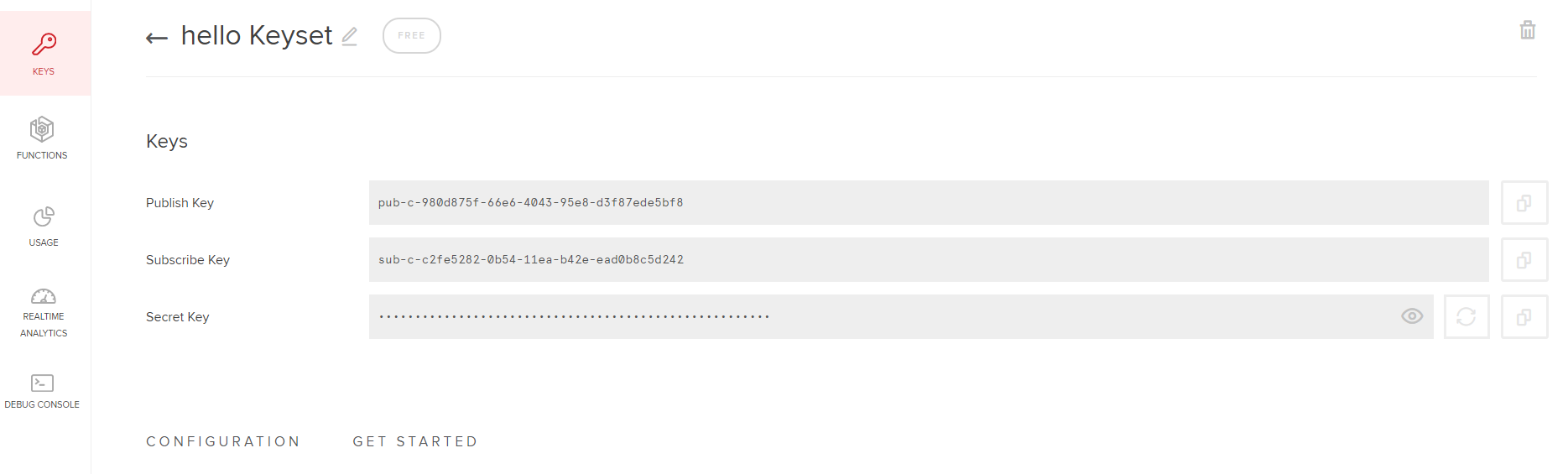
Task: Click the FREE plan badge button
Action: (x=411, y=36)
